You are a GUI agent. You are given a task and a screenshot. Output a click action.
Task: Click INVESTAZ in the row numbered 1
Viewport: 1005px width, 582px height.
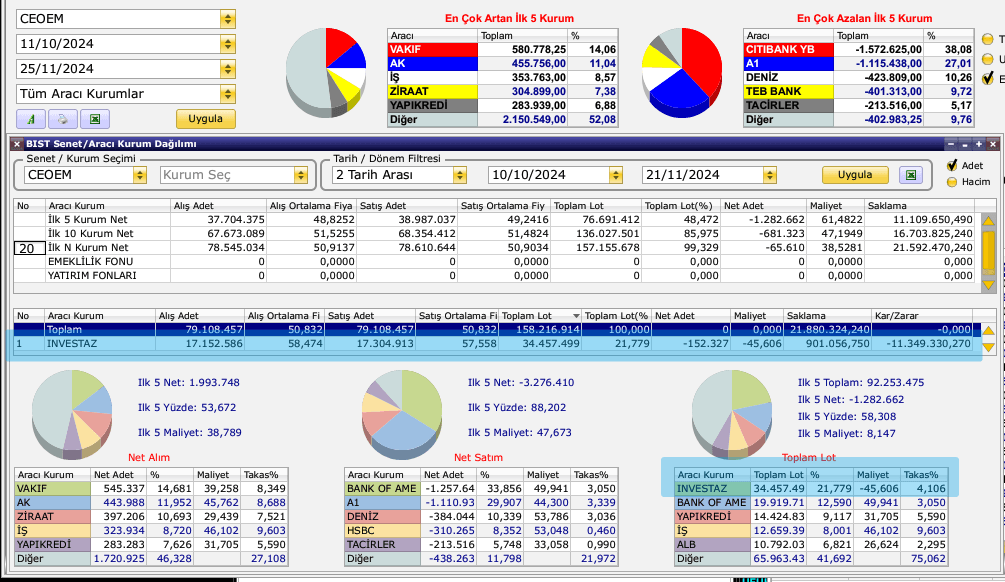pos(72,344)
